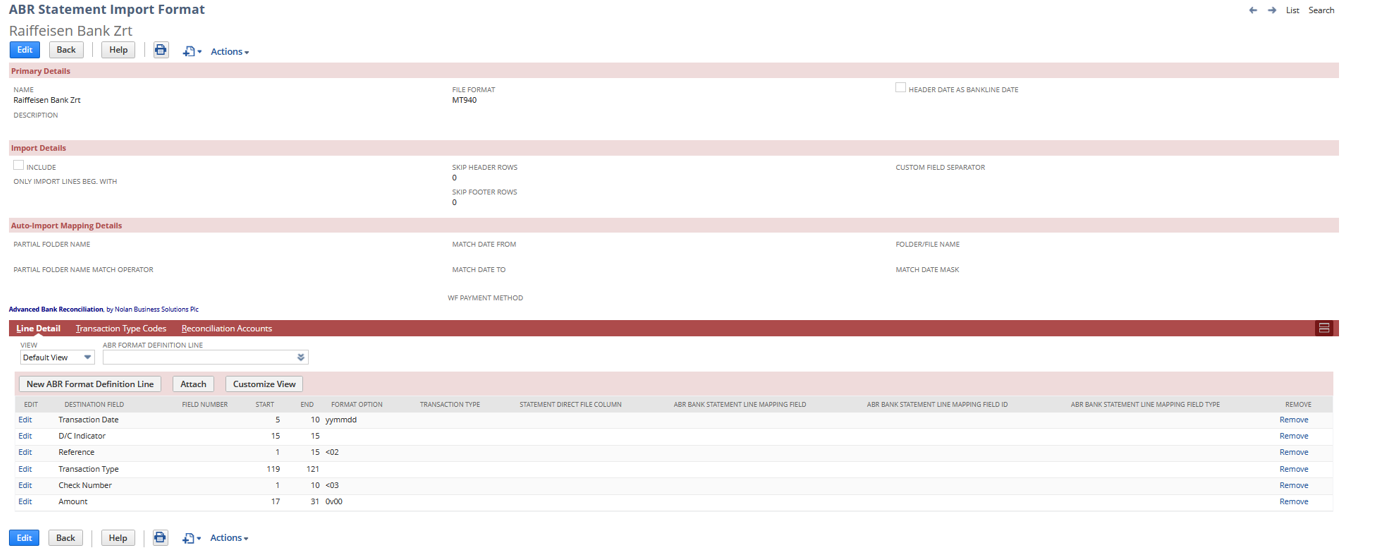Expand the bottom Actions dropdown menu

coord(229,538)
